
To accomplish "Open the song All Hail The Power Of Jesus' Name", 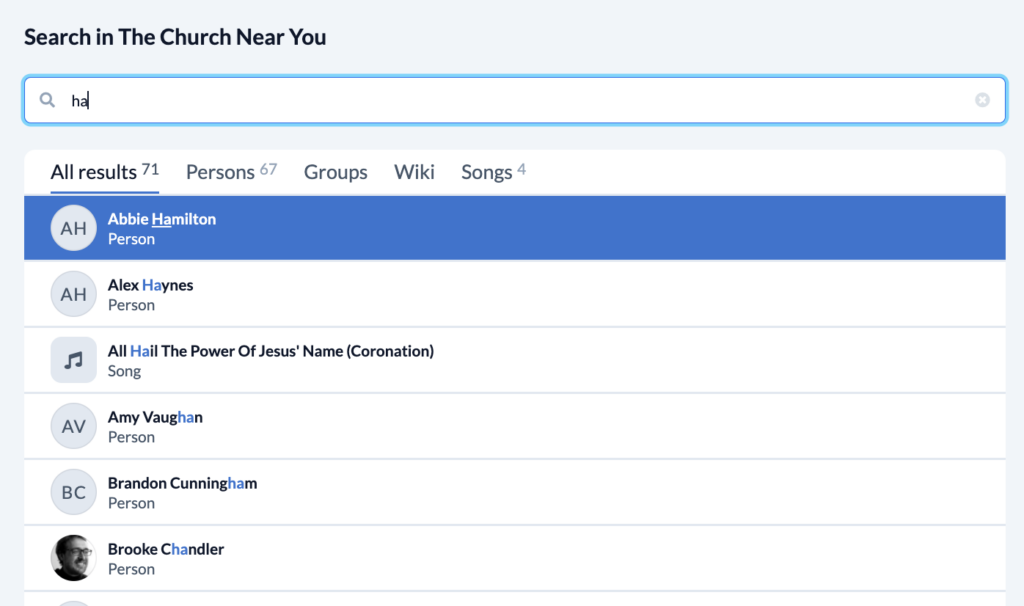I will 515,360.
